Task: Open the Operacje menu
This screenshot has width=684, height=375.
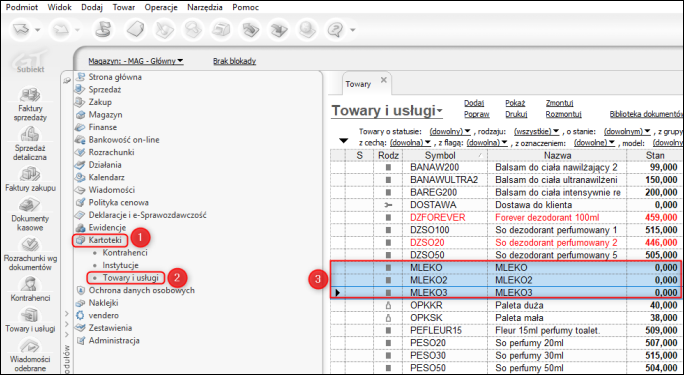Action: (x=161, y=7)
